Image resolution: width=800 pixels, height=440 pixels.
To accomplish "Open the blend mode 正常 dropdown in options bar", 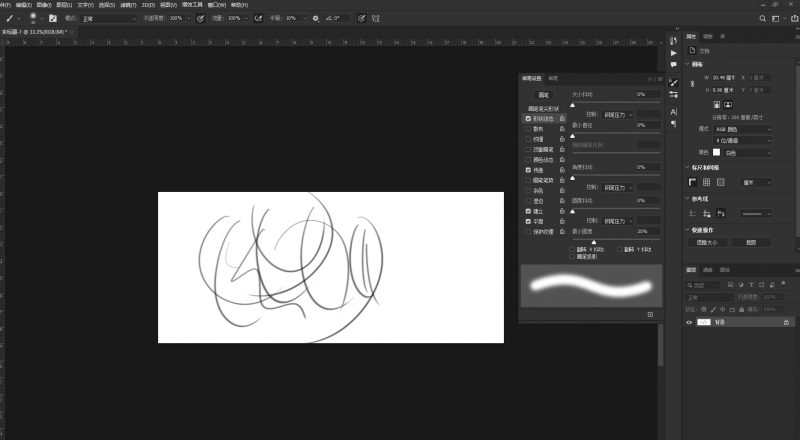I will point(110,18).
